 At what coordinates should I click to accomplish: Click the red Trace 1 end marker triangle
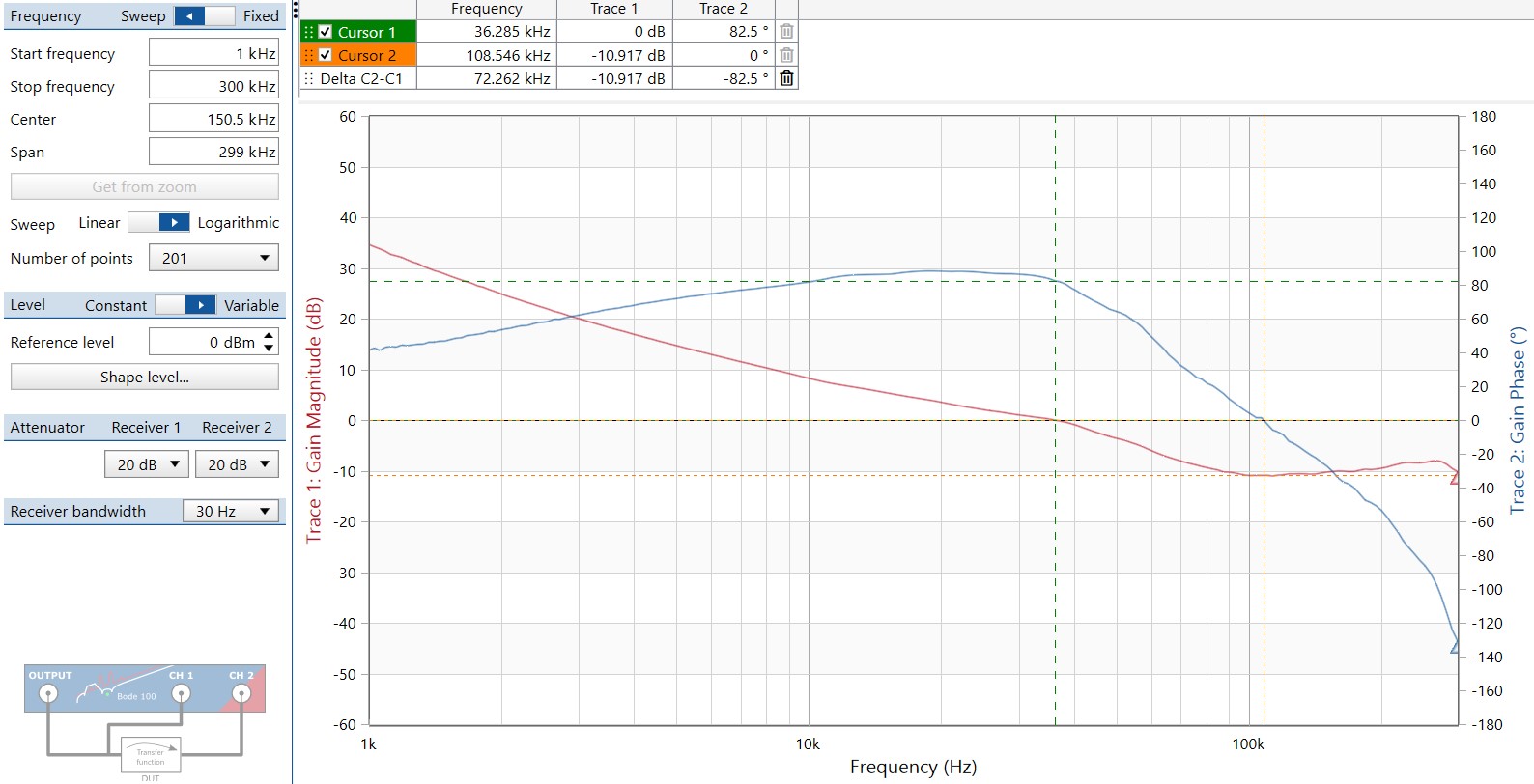pos(1455,478)
